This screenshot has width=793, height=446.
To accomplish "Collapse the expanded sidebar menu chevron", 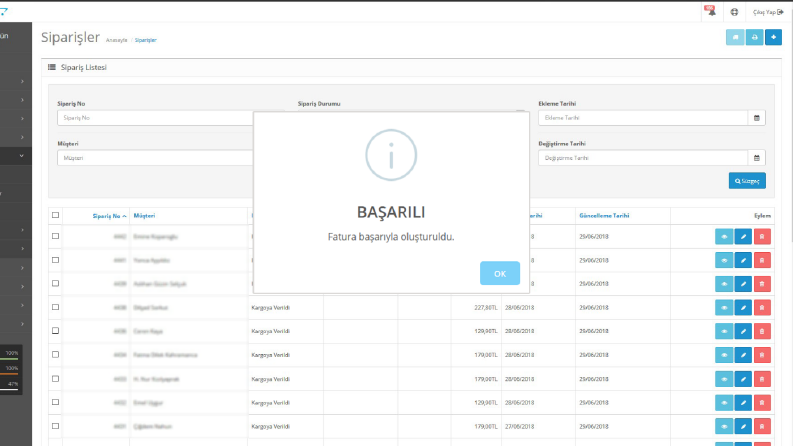I will coord(21,156).
